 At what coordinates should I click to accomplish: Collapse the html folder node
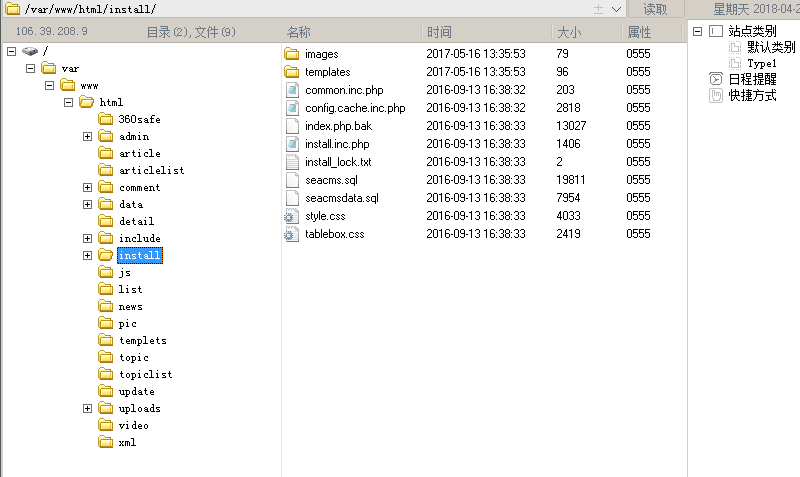pyautogui.click(x=68, y=102)
